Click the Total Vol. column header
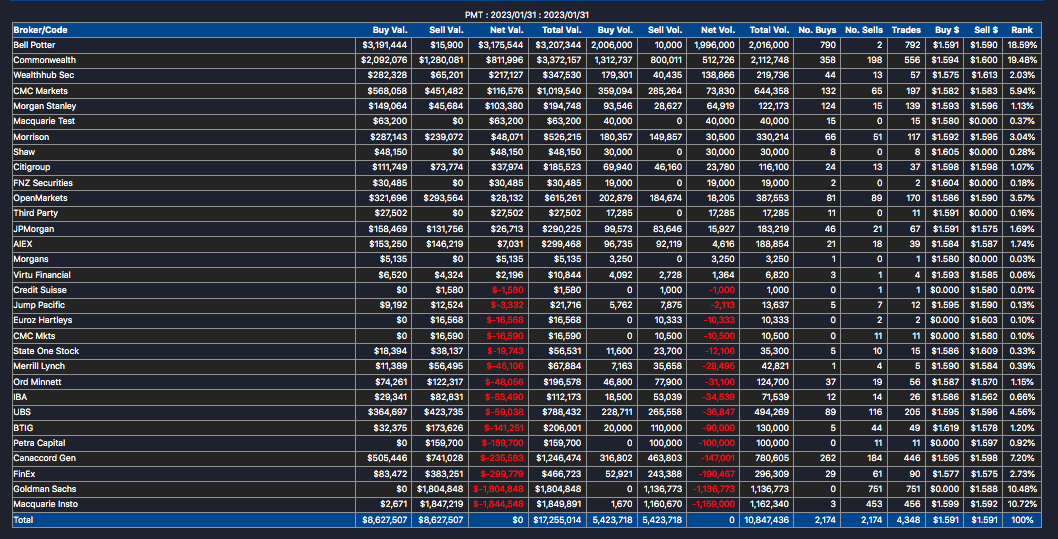 tap(769, 30)
